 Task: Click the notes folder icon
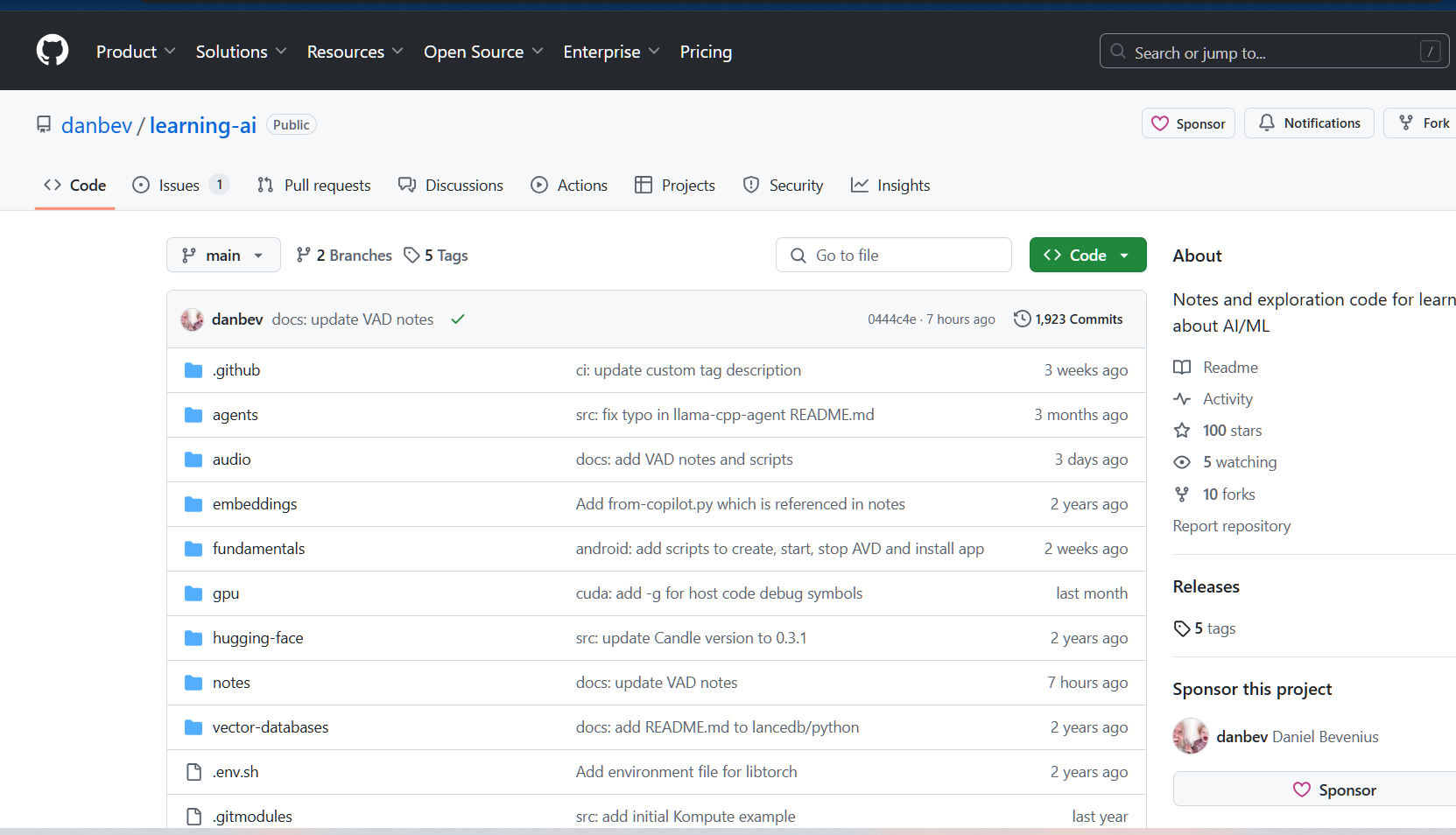[193, 683]
